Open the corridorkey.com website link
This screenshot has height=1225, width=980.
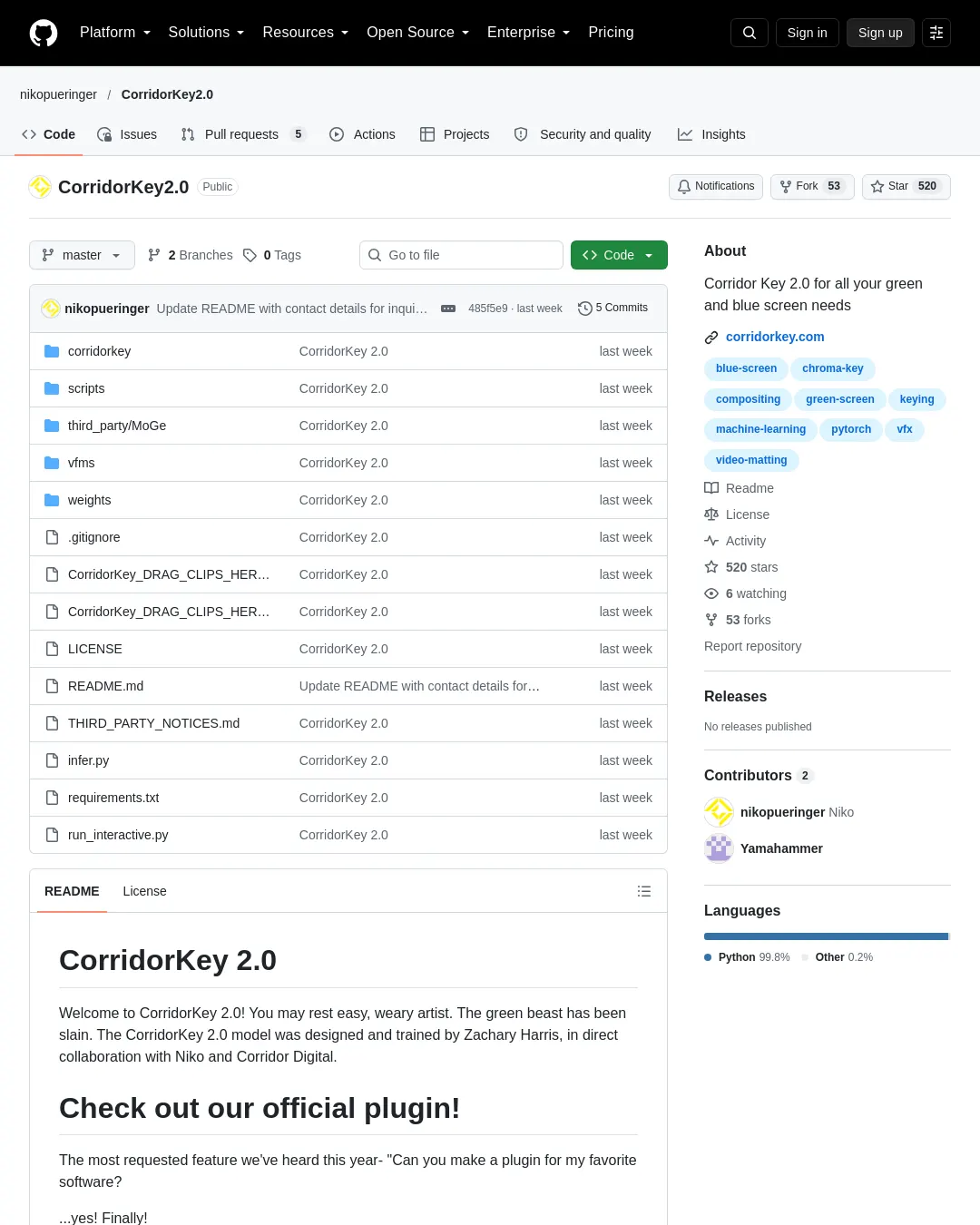point(775,337)
